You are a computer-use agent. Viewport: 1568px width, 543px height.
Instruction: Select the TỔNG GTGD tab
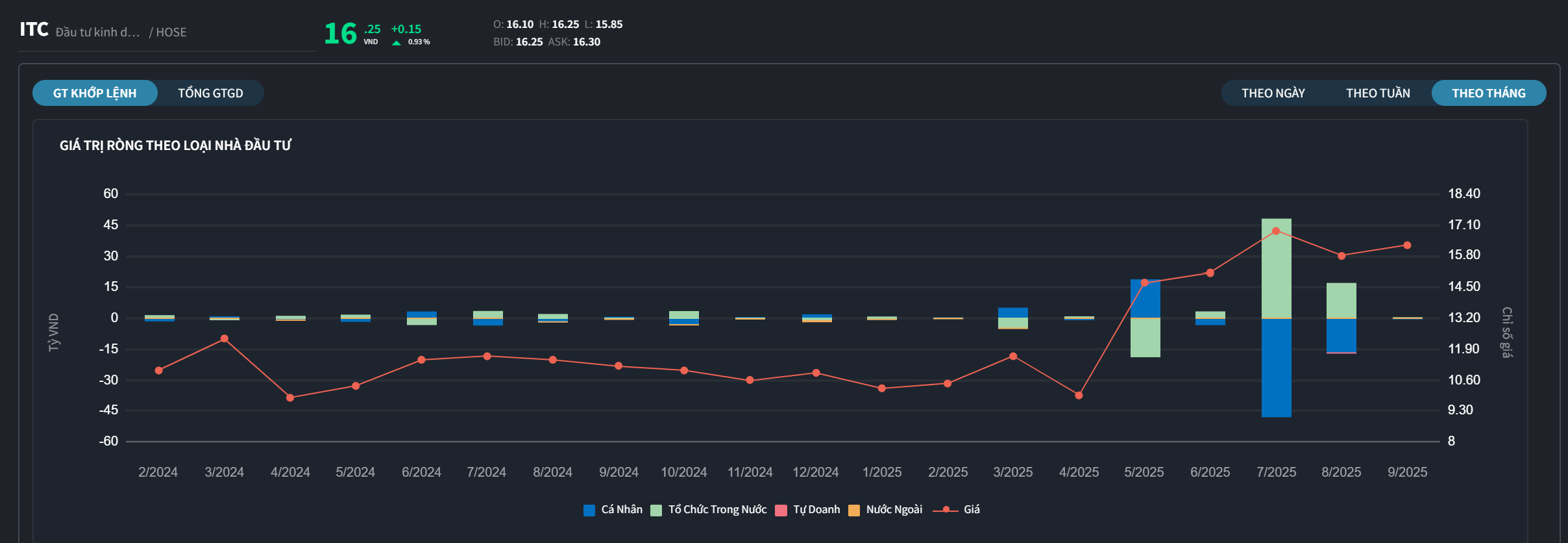point(210,93)
